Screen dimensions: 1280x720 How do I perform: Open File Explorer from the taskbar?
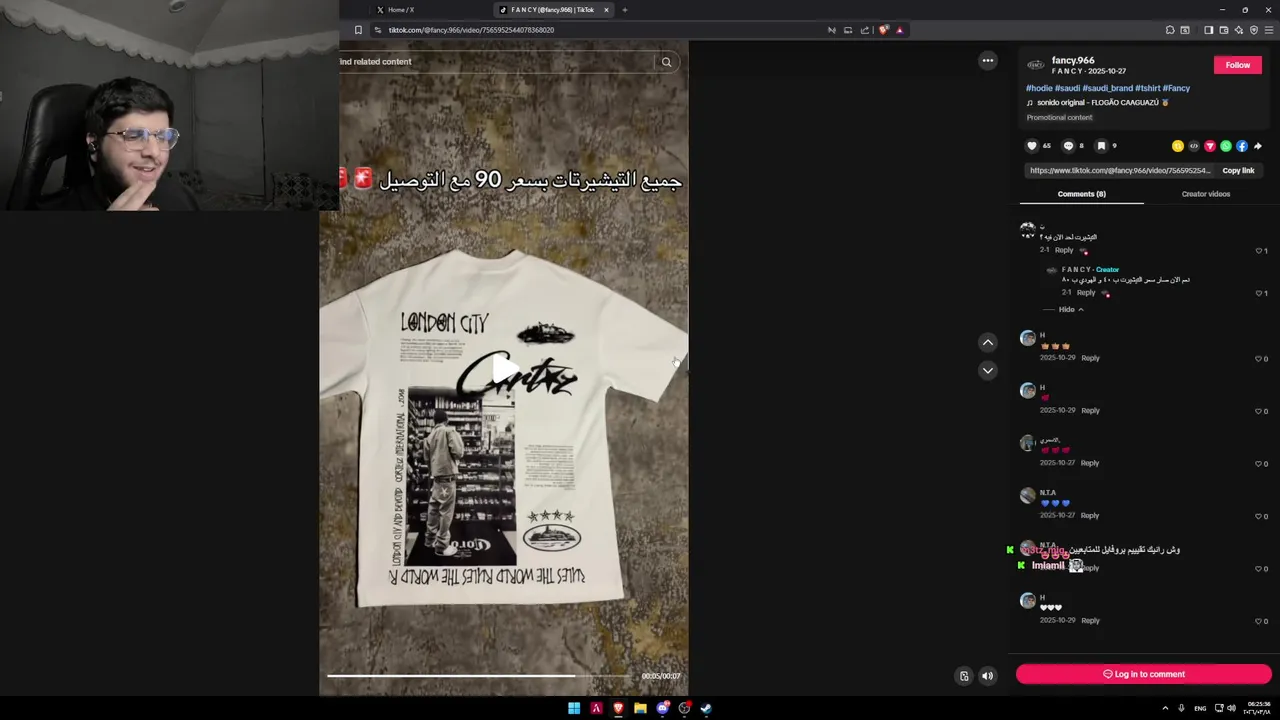(640, 708)
